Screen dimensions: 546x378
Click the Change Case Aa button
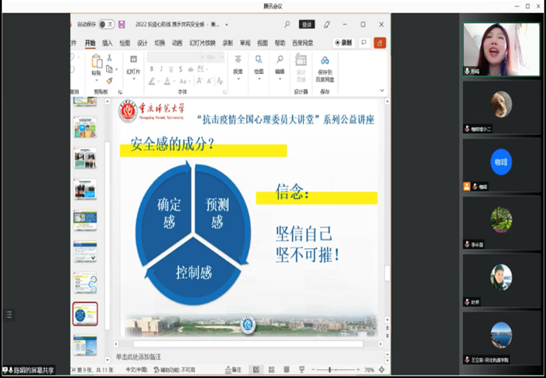[x=183, y=81]
